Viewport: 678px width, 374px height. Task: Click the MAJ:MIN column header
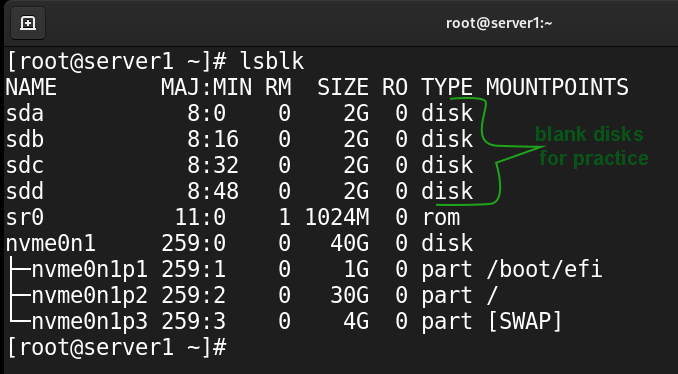(x=206, y=87)
